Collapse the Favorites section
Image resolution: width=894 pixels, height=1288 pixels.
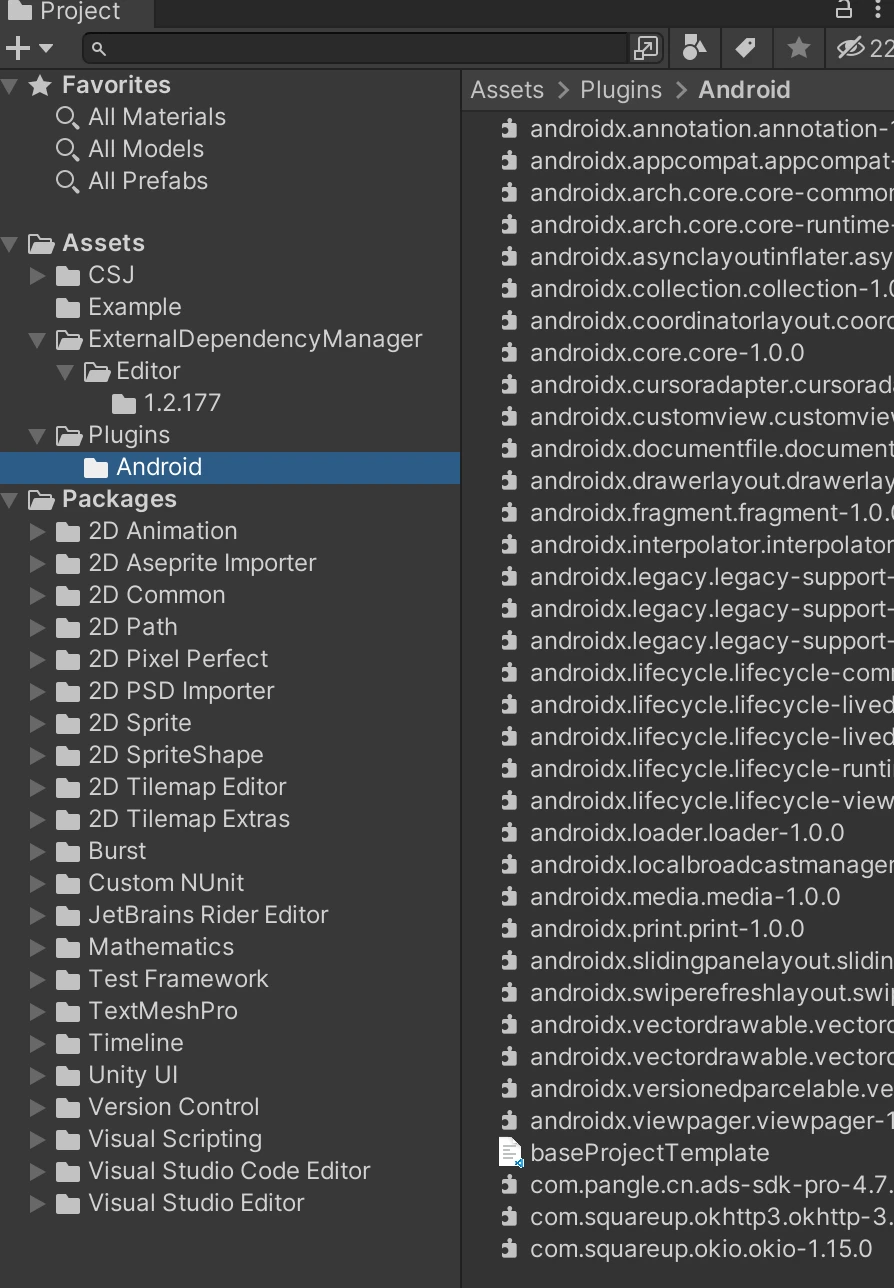click(11, 85)
